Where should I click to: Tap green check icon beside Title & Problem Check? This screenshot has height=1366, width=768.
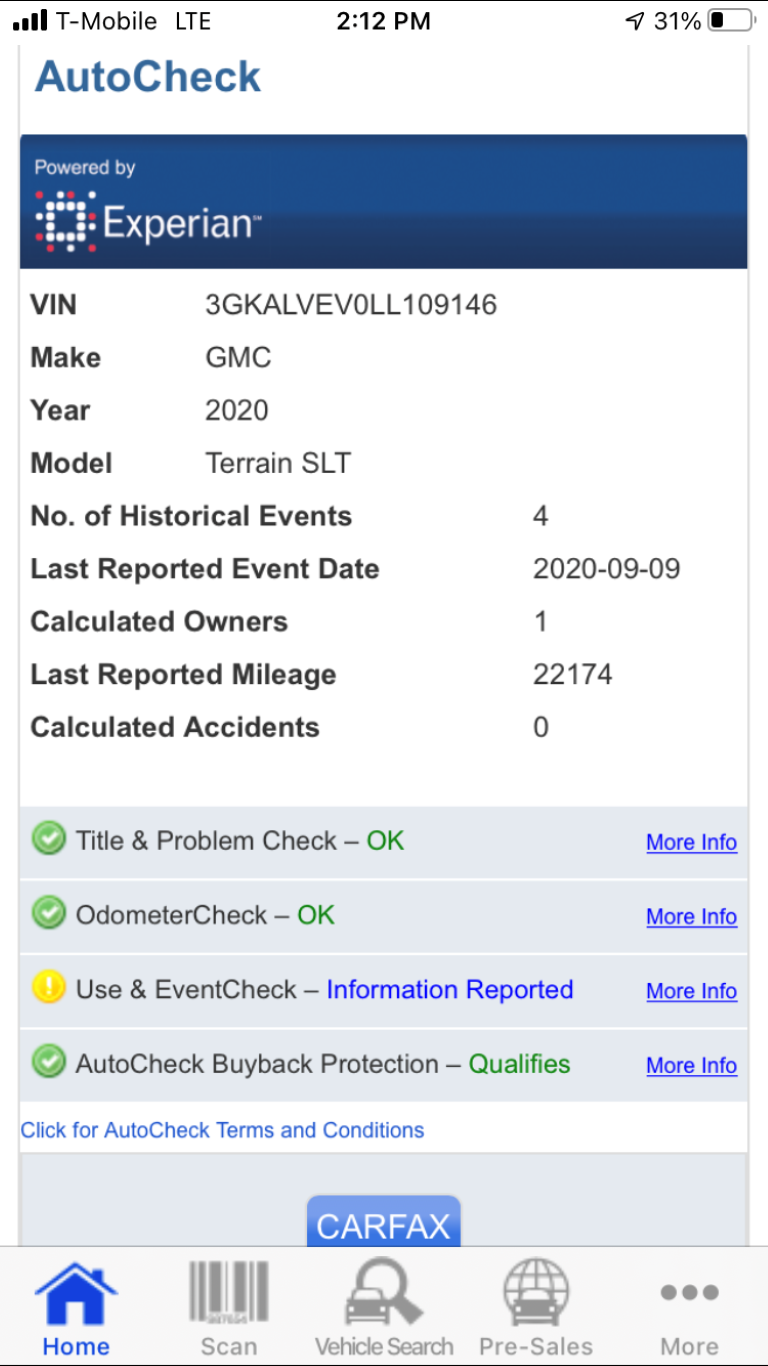[x=48, y=840]
